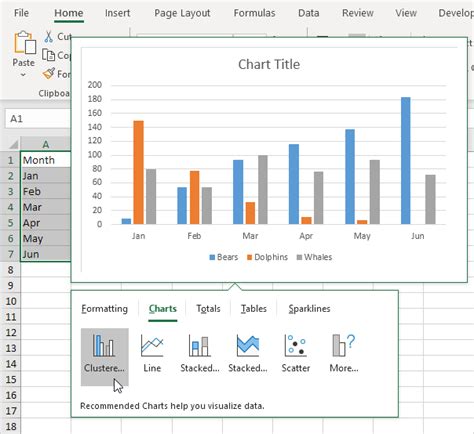Insert a Stacked Area chart

[x=248, y=354]
